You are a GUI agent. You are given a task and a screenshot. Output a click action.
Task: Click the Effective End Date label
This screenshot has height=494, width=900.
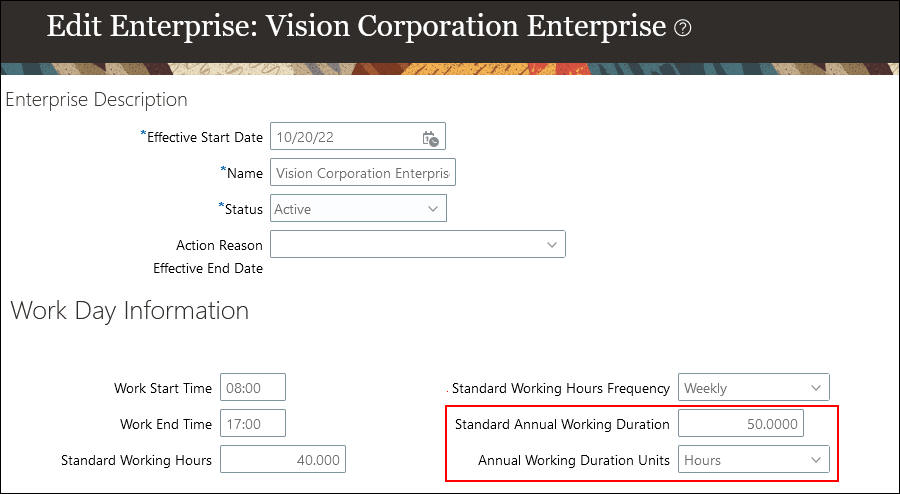(x=208, y=268)
